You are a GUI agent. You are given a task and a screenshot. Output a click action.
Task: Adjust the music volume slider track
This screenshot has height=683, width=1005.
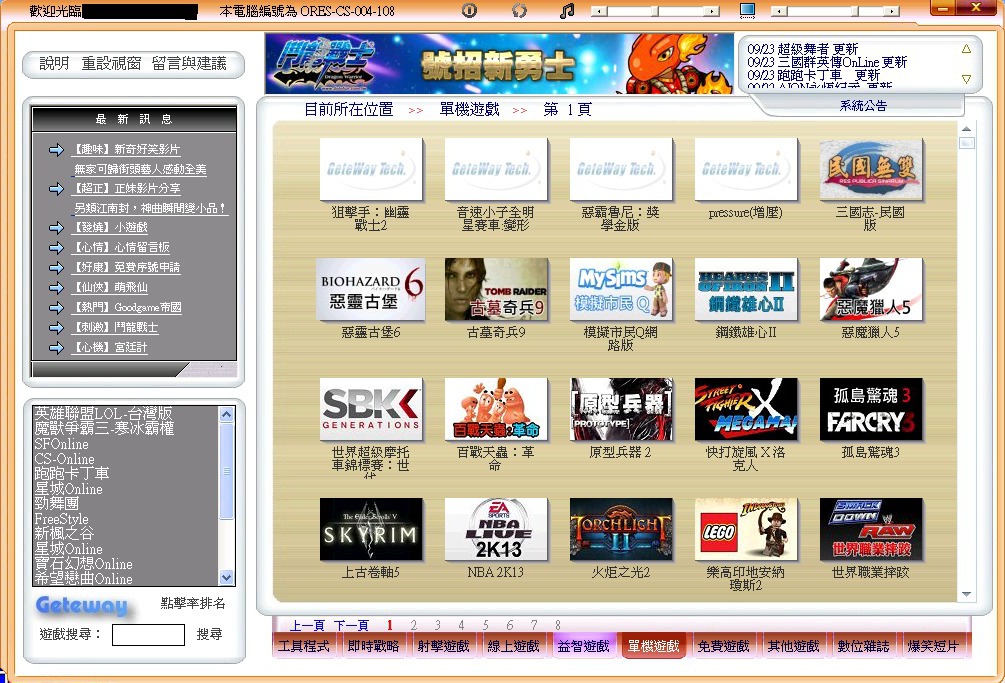(x=656, y=11)
